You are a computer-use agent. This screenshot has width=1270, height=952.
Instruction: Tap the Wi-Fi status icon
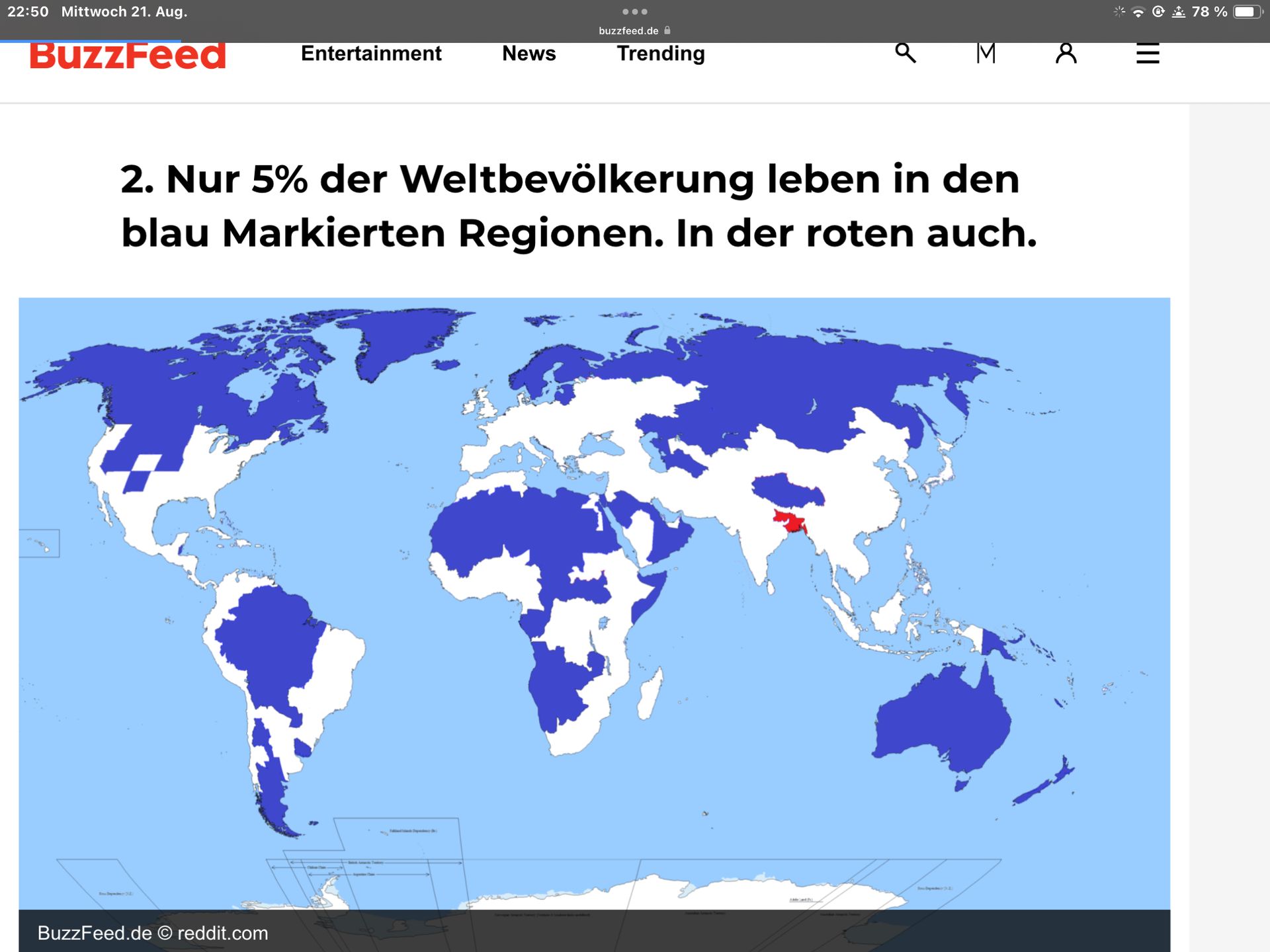click(1138, 12)
